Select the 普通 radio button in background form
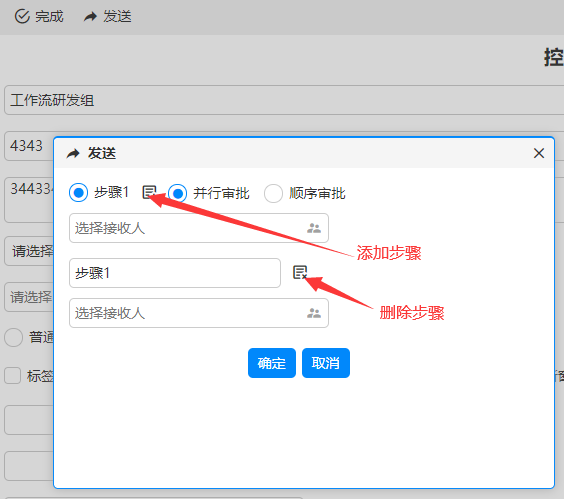Screen dimensions: 564x499 click(14, 337)
